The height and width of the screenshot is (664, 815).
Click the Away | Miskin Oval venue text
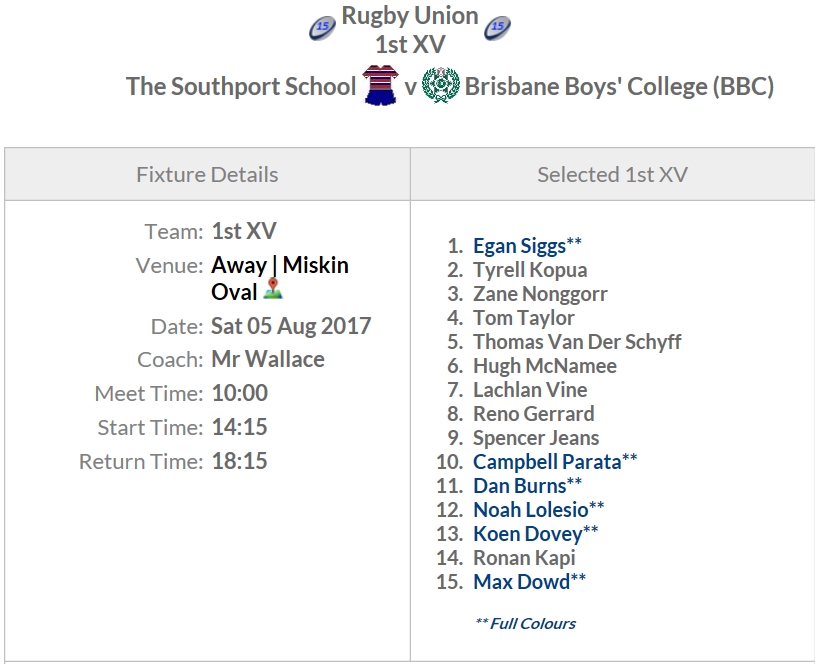[279, 266]
